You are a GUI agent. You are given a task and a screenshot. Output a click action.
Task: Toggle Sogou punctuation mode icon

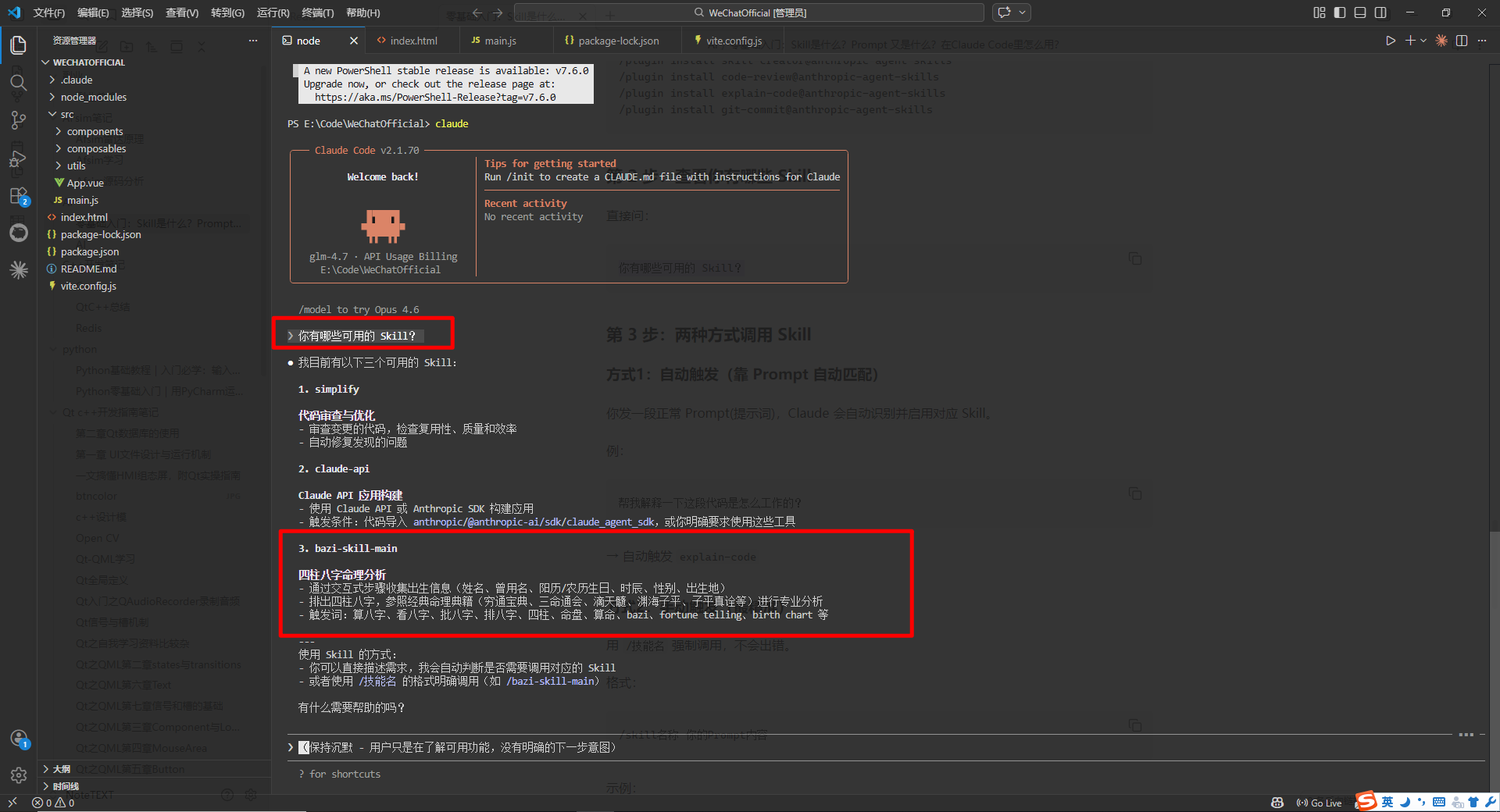point(1422,802)
